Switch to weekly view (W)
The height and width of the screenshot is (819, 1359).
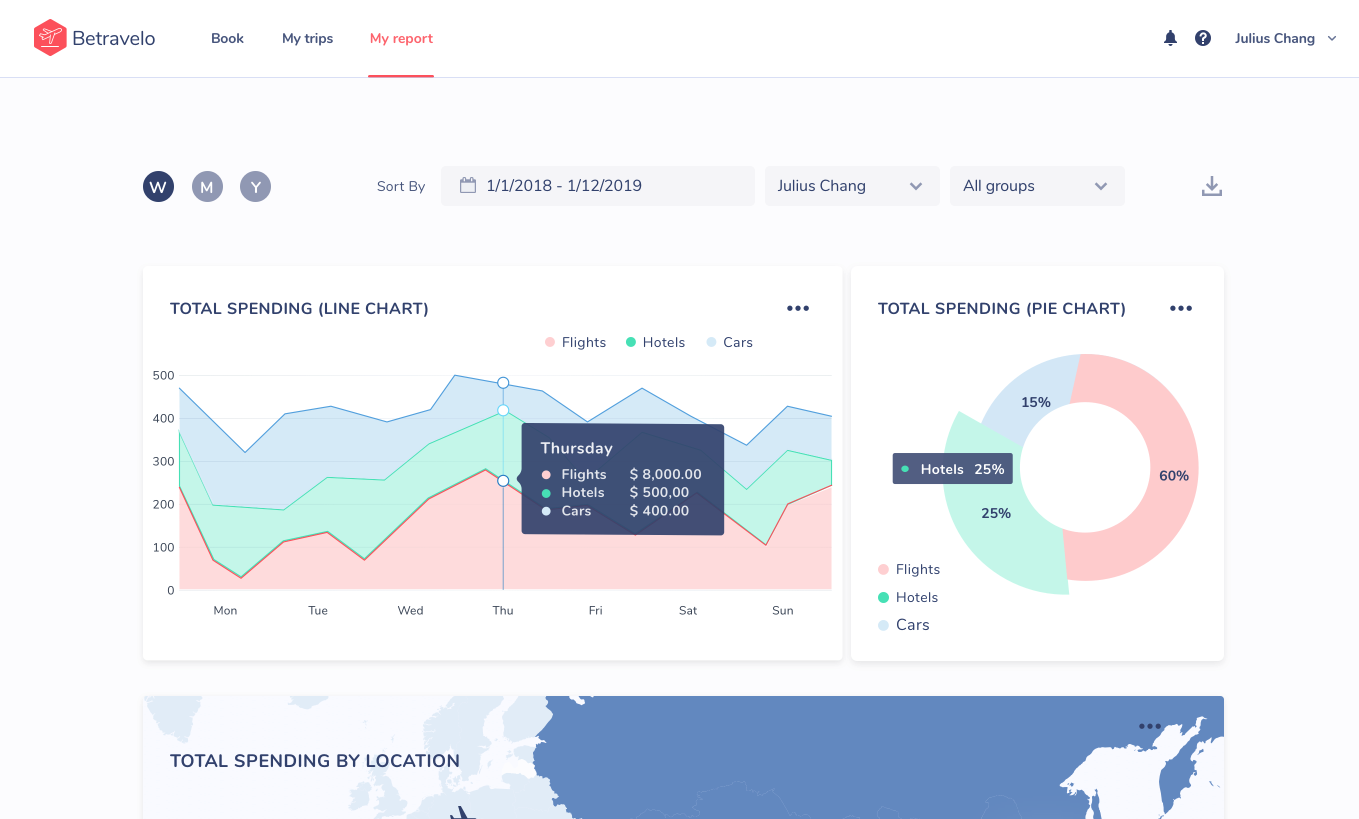click(x=158, y=186)
